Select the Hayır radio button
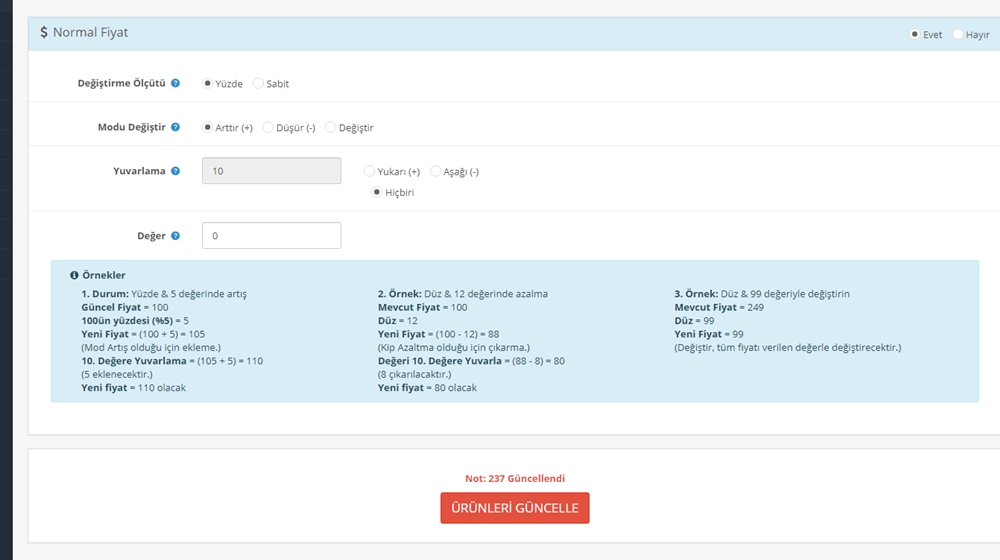 pyautogui.click(x=957, y=34)
